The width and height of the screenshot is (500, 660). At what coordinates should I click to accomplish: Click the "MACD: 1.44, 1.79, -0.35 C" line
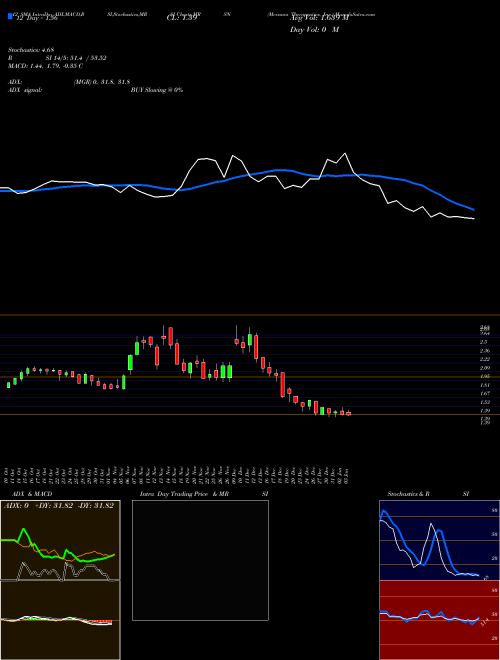pyautogui.click(x=45, y=66)
